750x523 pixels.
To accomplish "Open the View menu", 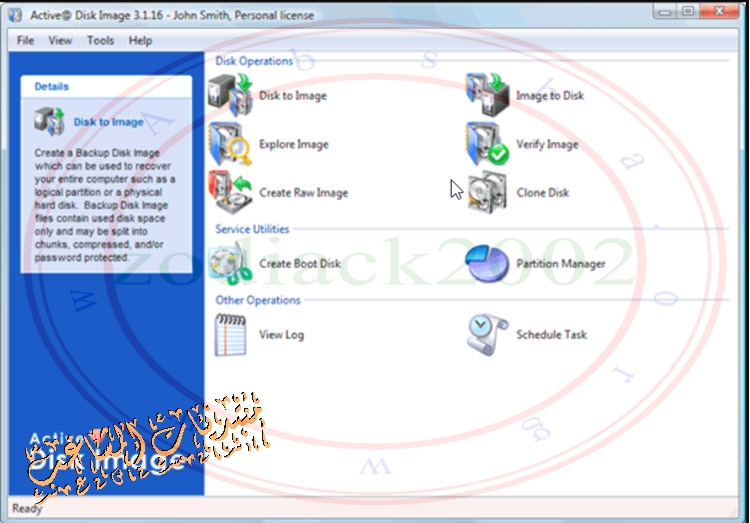I will pos(60,41).
